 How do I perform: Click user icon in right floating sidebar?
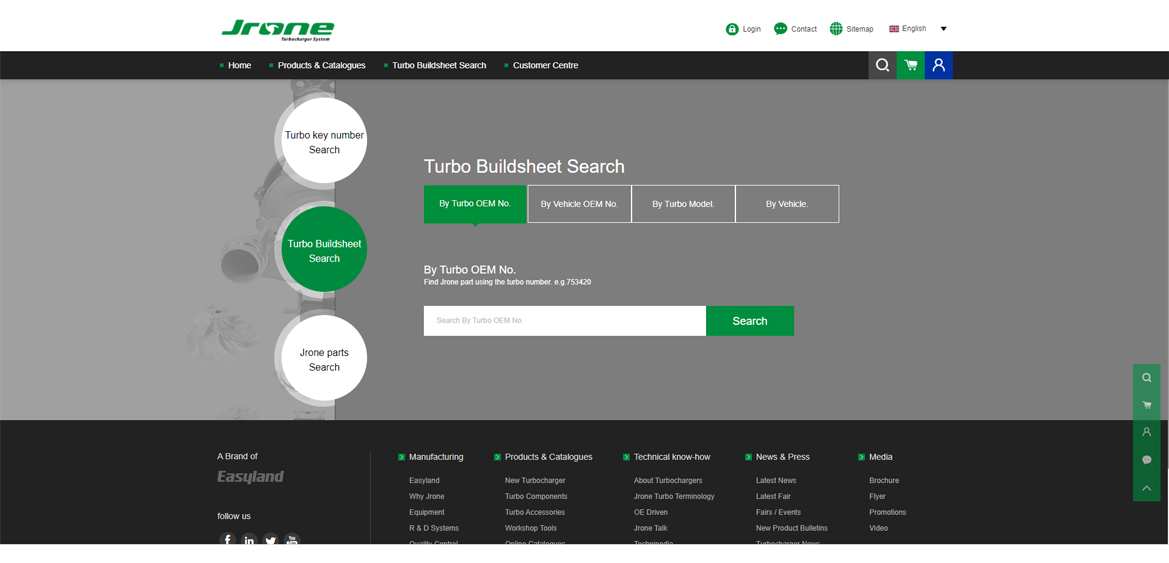pyautogui.click(x=1147, y=433)
